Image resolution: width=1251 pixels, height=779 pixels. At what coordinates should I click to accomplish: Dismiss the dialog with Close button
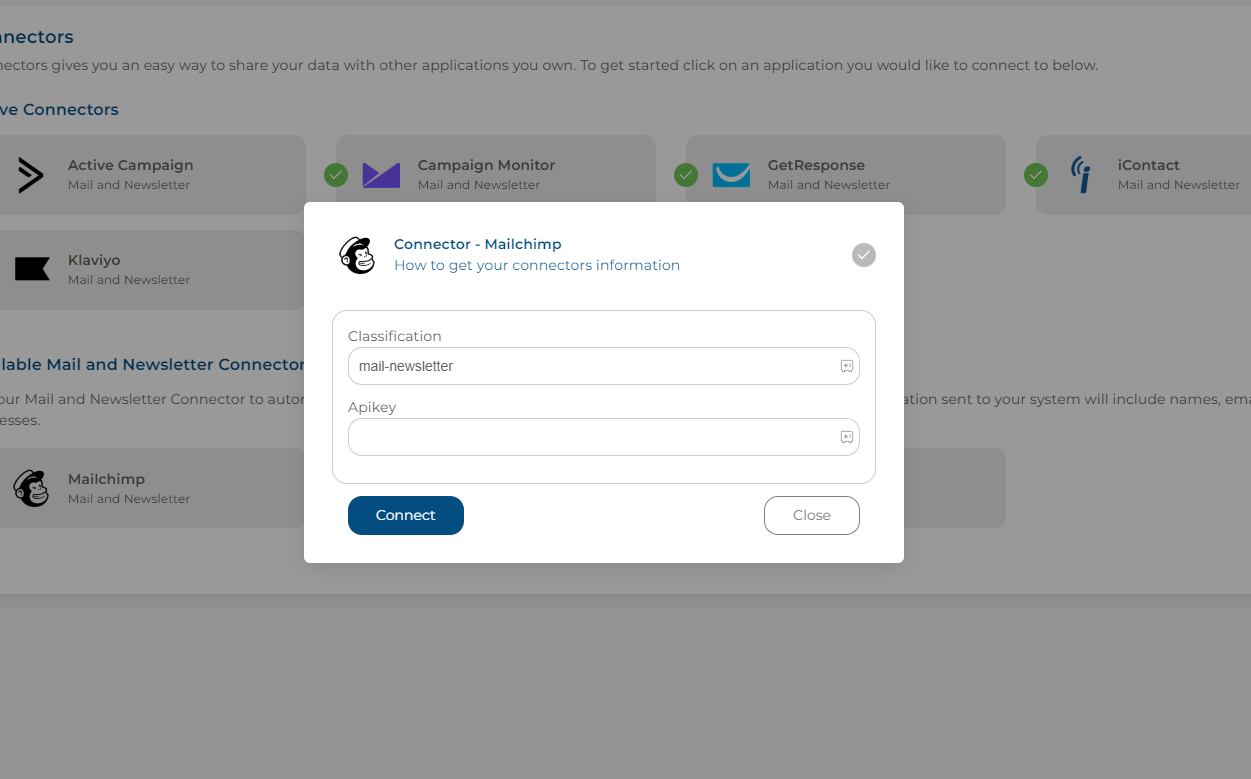tap(812, 515)
